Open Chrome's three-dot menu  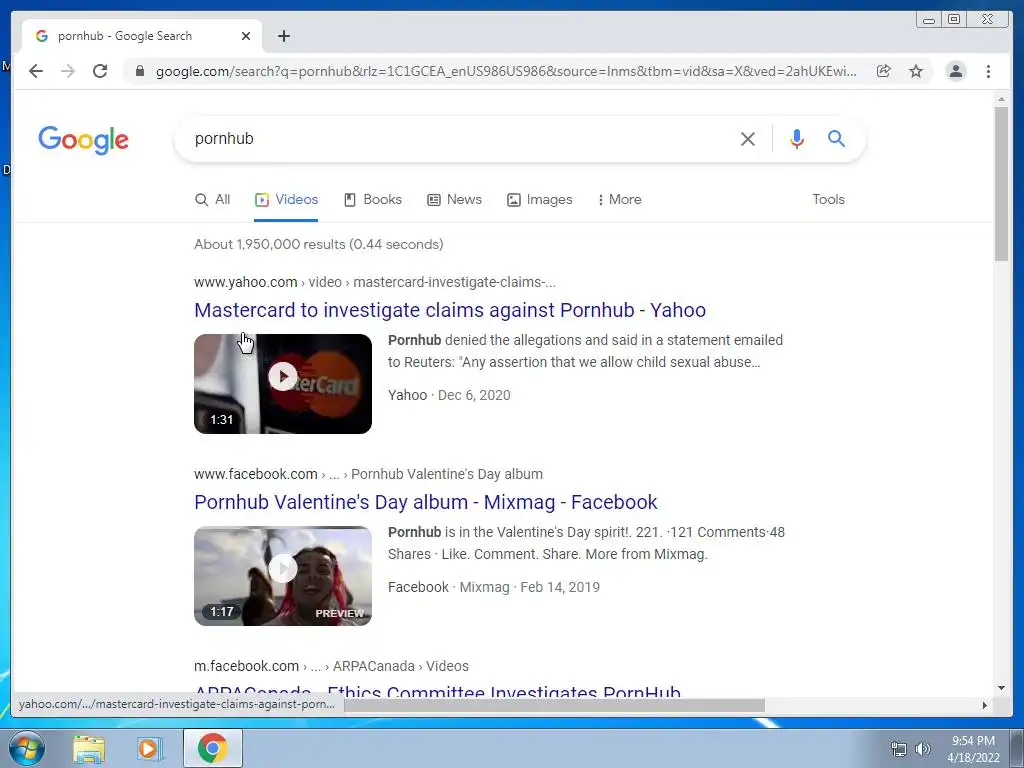pyautogui.click(x=988, y=71)
